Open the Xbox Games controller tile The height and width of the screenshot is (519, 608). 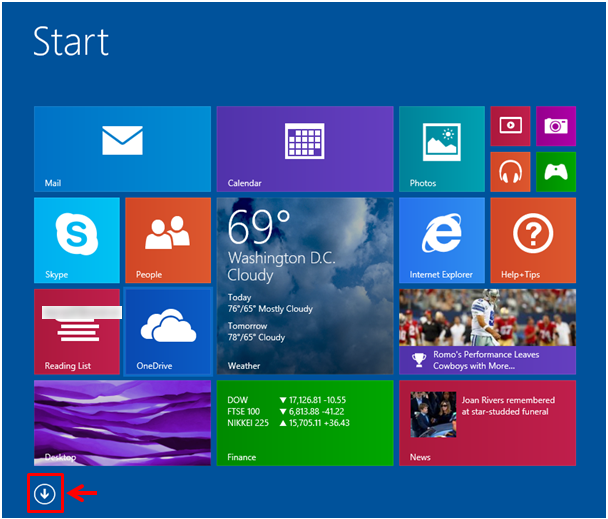click(556, 172)
